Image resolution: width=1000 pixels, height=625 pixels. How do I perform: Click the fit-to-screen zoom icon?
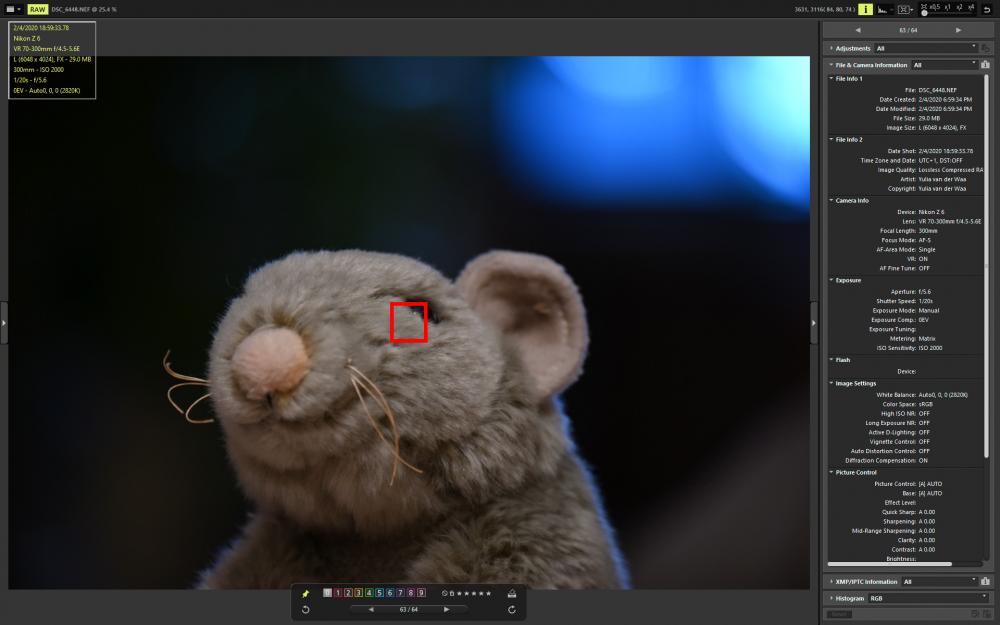[x=923, y=6]
